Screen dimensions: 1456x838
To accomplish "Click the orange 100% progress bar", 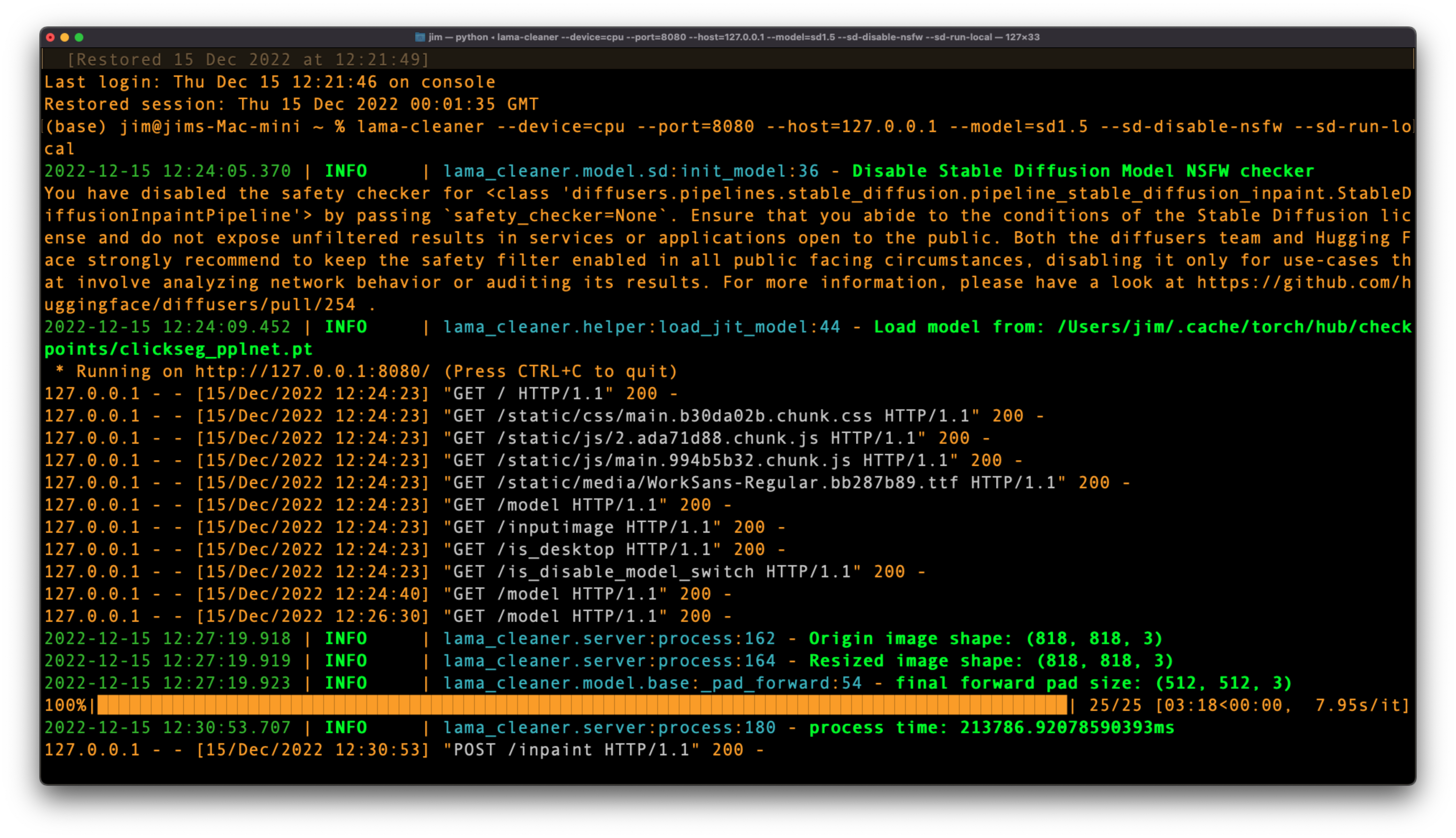I will point(576,705).
